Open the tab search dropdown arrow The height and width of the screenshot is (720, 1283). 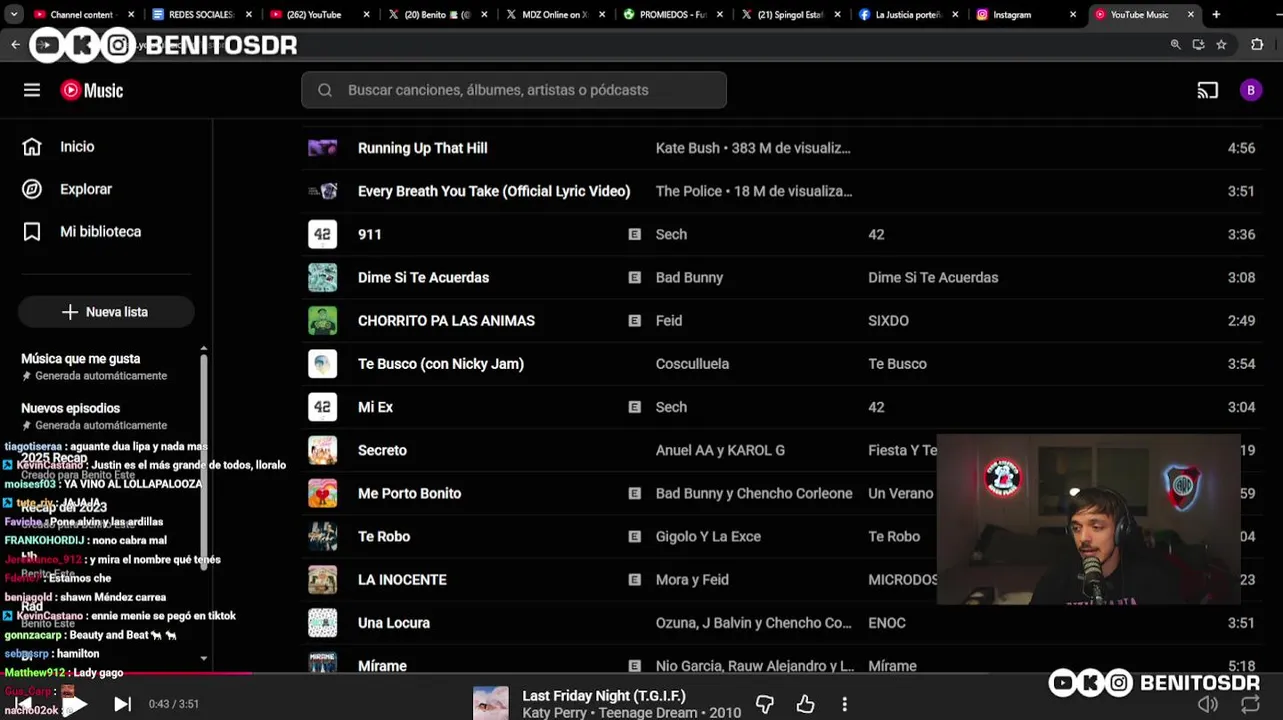click(14, 14)
